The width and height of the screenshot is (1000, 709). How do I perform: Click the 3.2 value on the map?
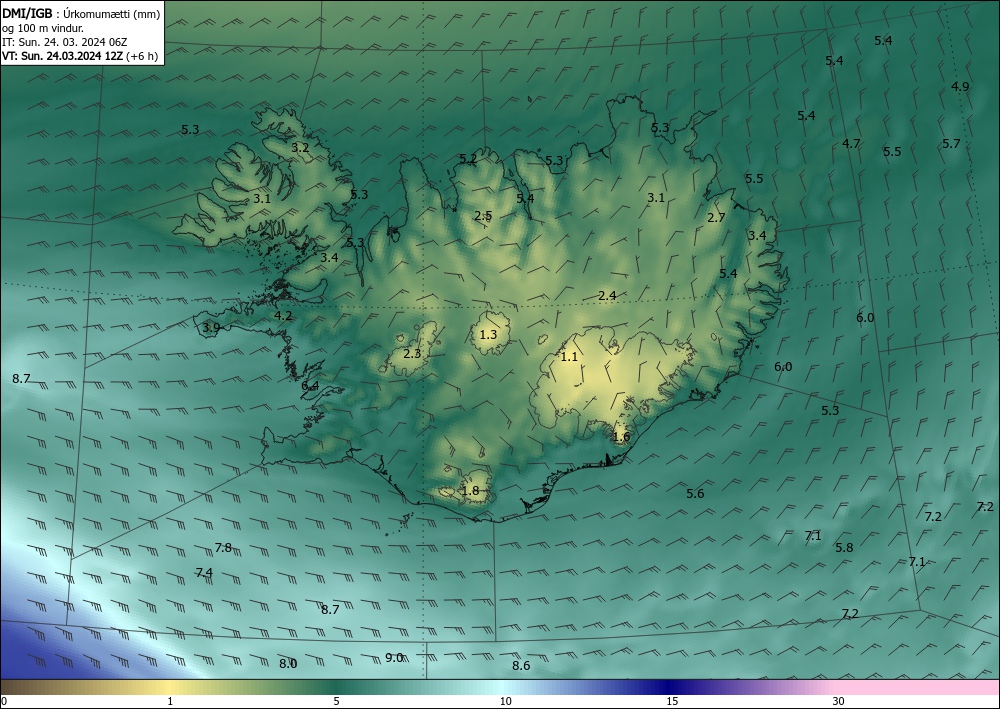click(300, 148)
